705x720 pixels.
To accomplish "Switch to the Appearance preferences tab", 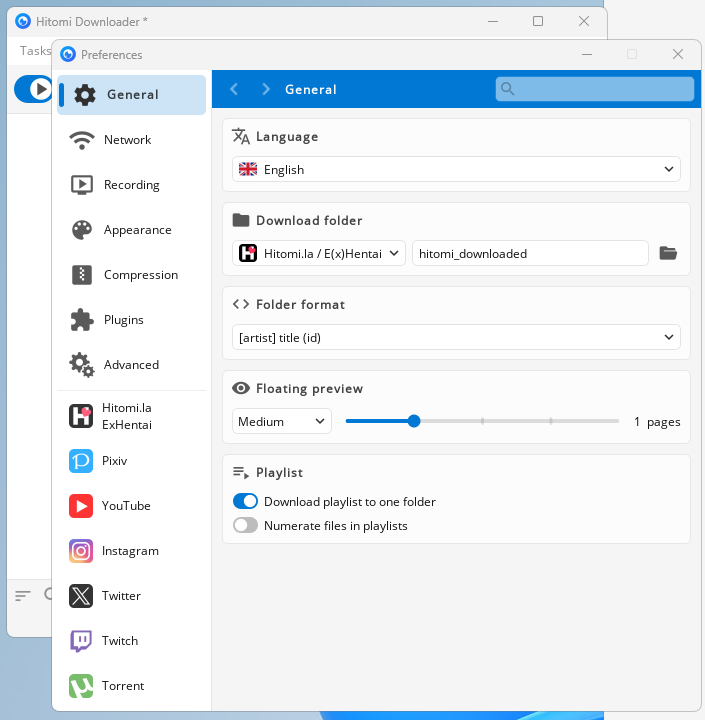I will coord(137,230).
